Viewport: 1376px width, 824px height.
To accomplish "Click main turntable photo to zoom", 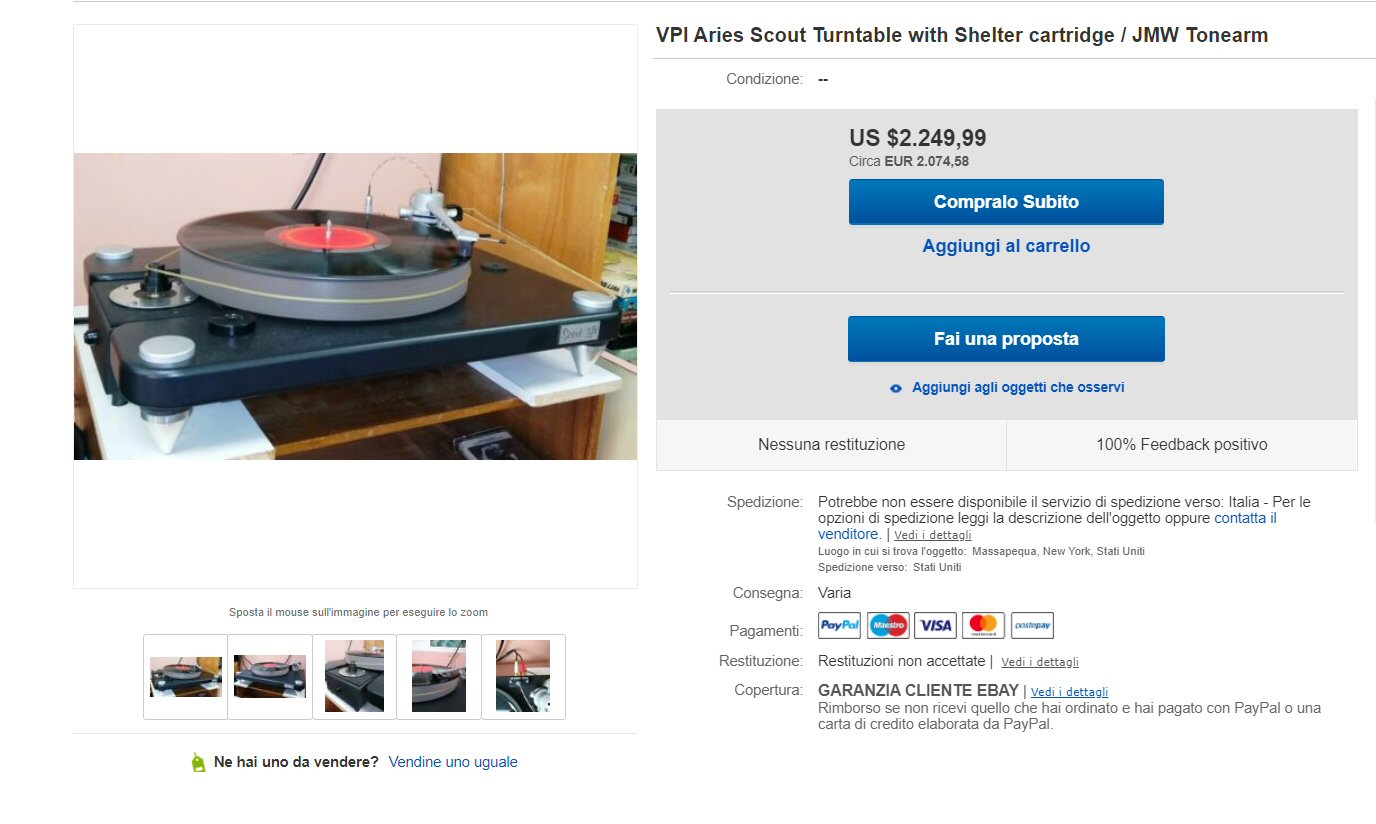I will point(355,306).
